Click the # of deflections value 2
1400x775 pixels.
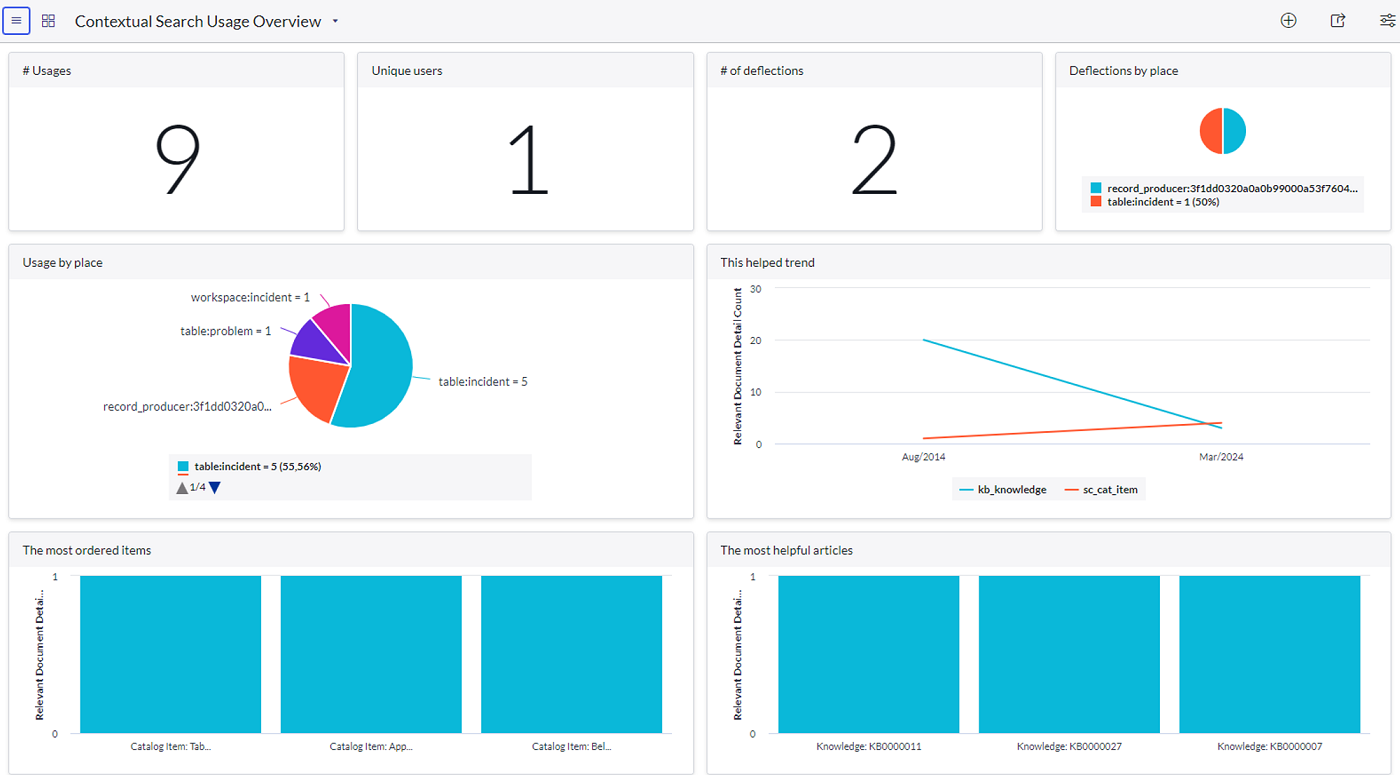(x=875, y=160)
